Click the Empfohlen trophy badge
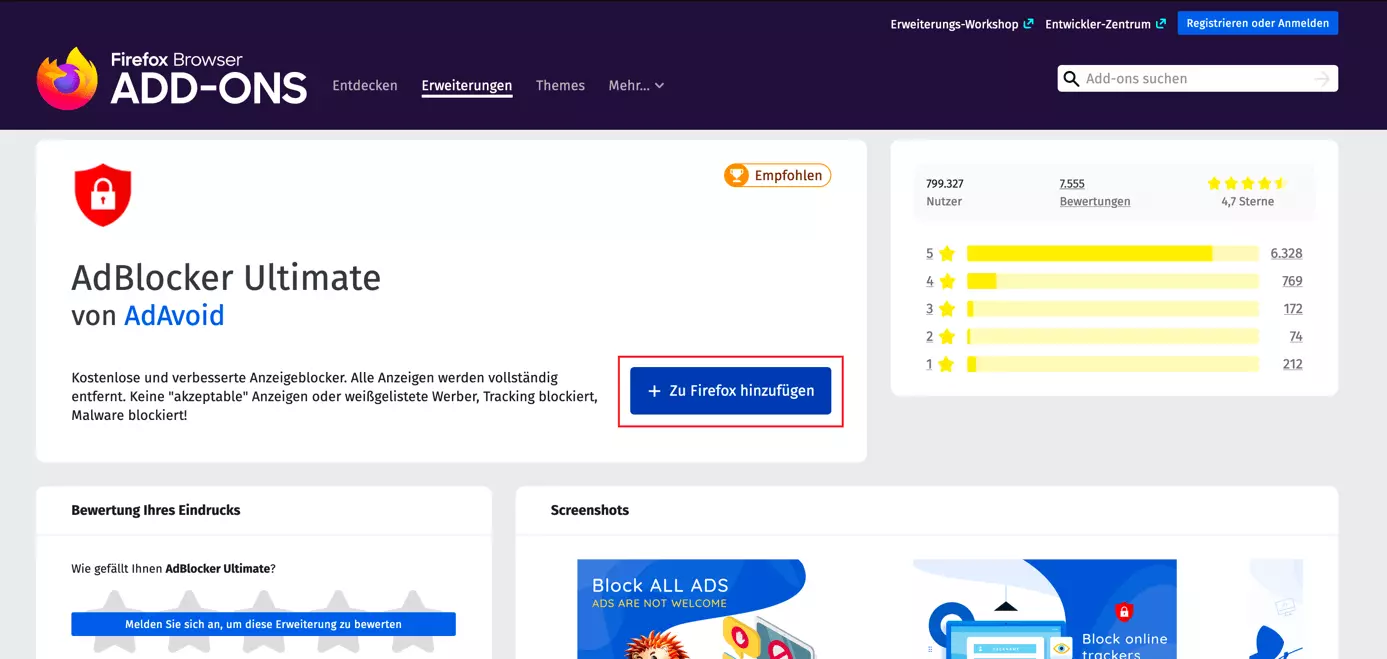 point(777,175)
